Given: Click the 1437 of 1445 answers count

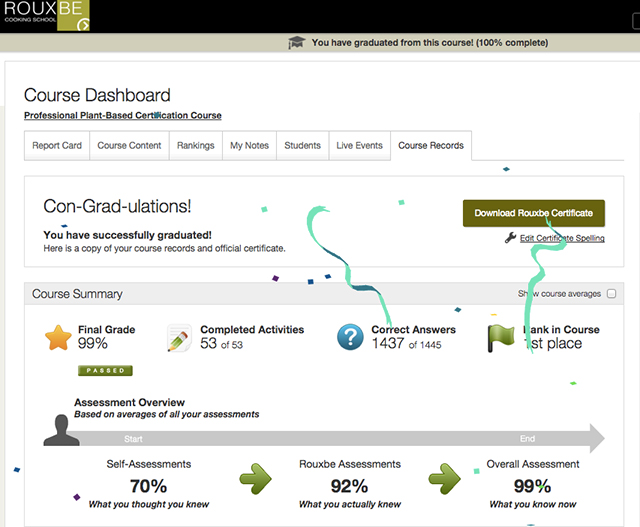Looking at the screenshot, I should (407, 344).
